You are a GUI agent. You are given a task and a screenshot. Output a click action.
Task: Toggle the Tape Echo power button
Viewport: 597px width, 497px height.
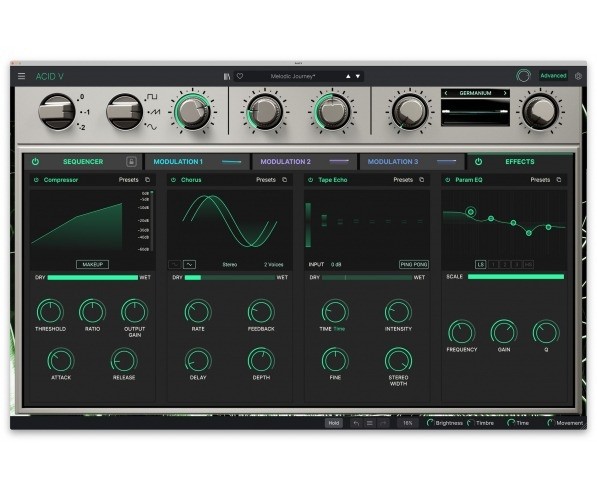[310, 180]
